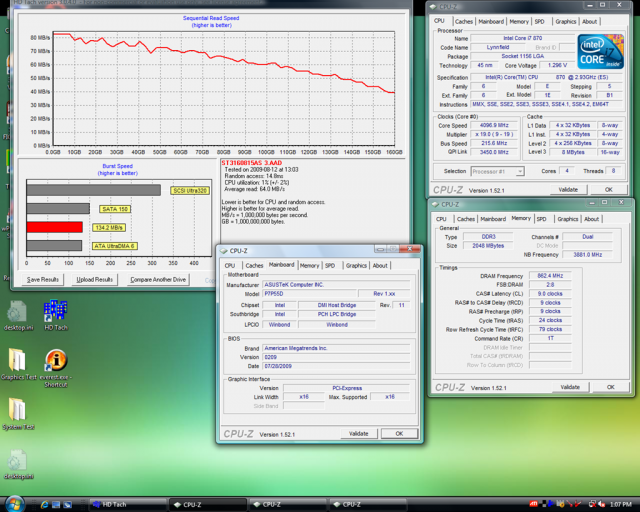The width and height of the screenshot is (640, 512).
Task: Click the Sequential Read Speed graph
Action: tap(224, 88)
